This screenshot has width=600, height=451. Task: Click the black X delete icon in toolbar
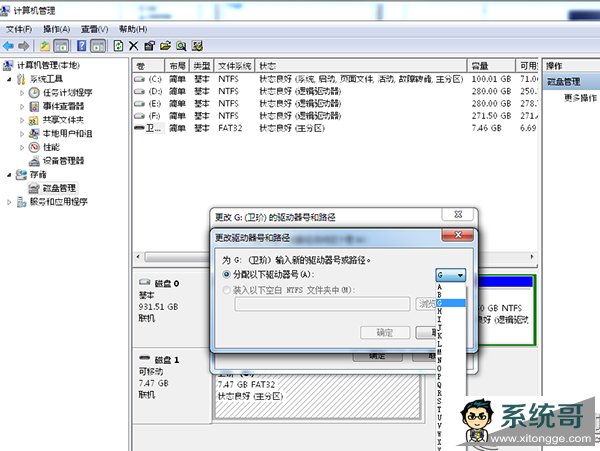coord(133,46)
